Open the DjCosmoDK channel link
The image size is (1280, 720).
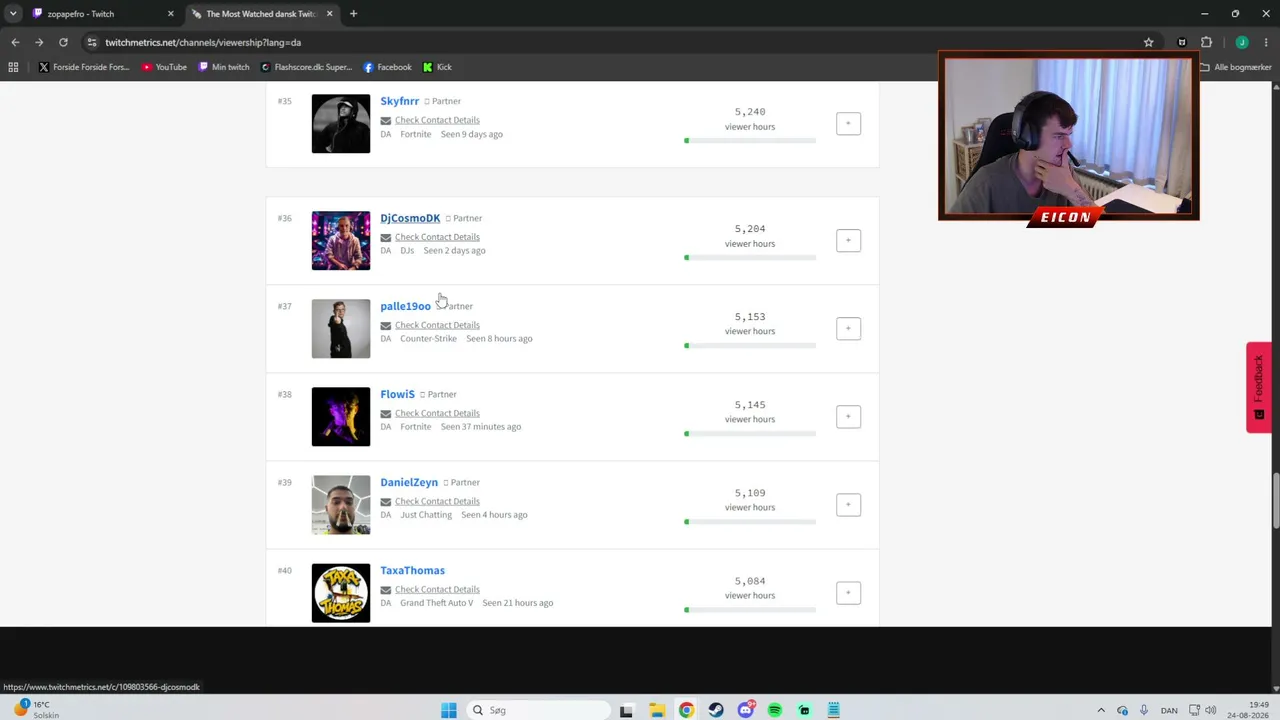tap(410, 218)
